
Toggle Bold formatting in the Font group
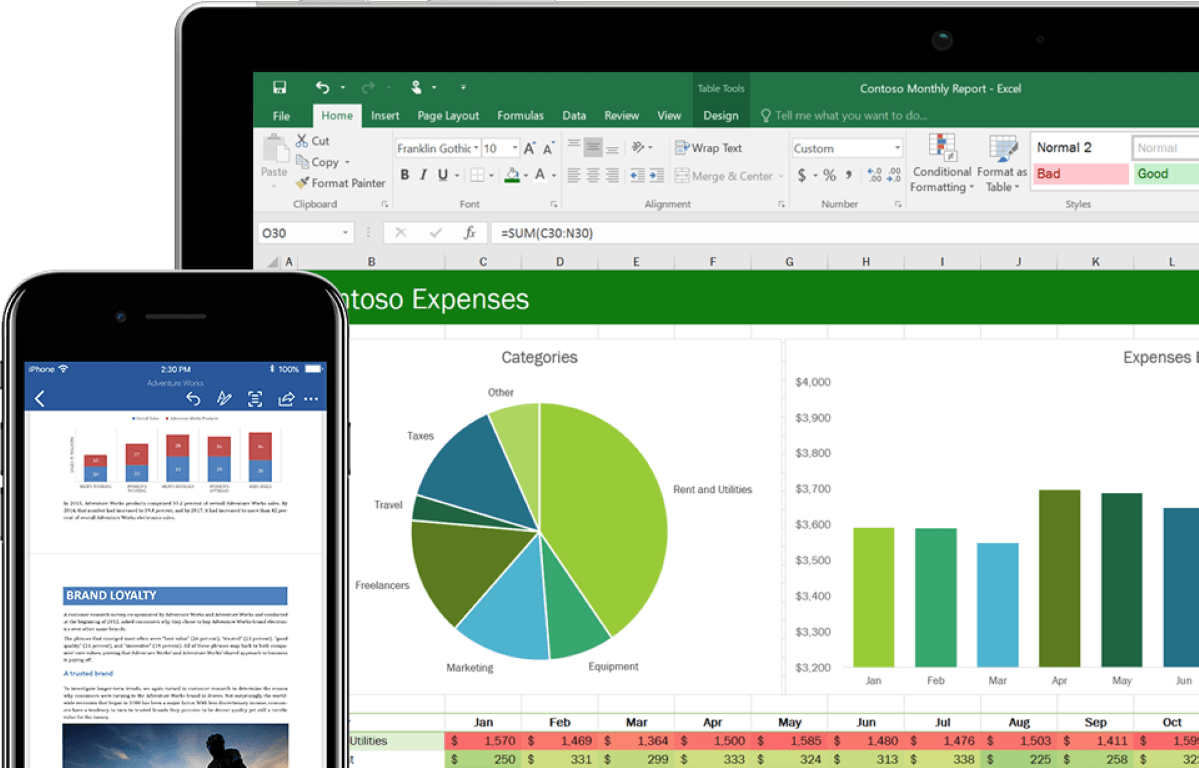(405, 176)
